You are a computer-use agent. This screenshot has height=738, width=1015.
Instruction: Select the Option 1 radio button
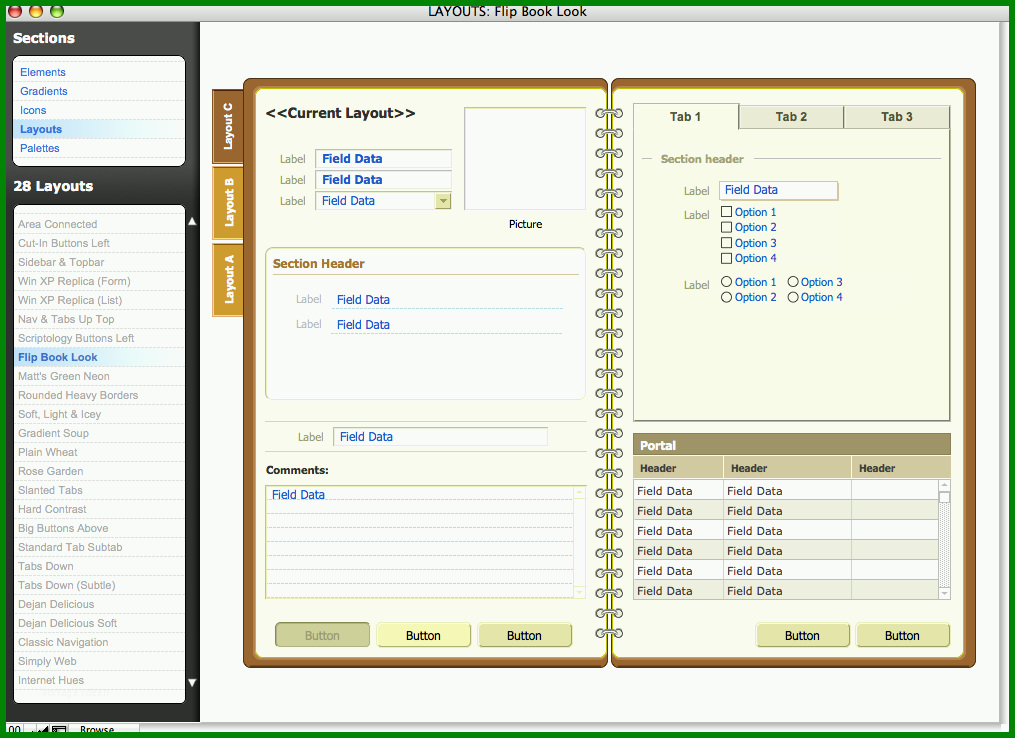coord(726,282)
